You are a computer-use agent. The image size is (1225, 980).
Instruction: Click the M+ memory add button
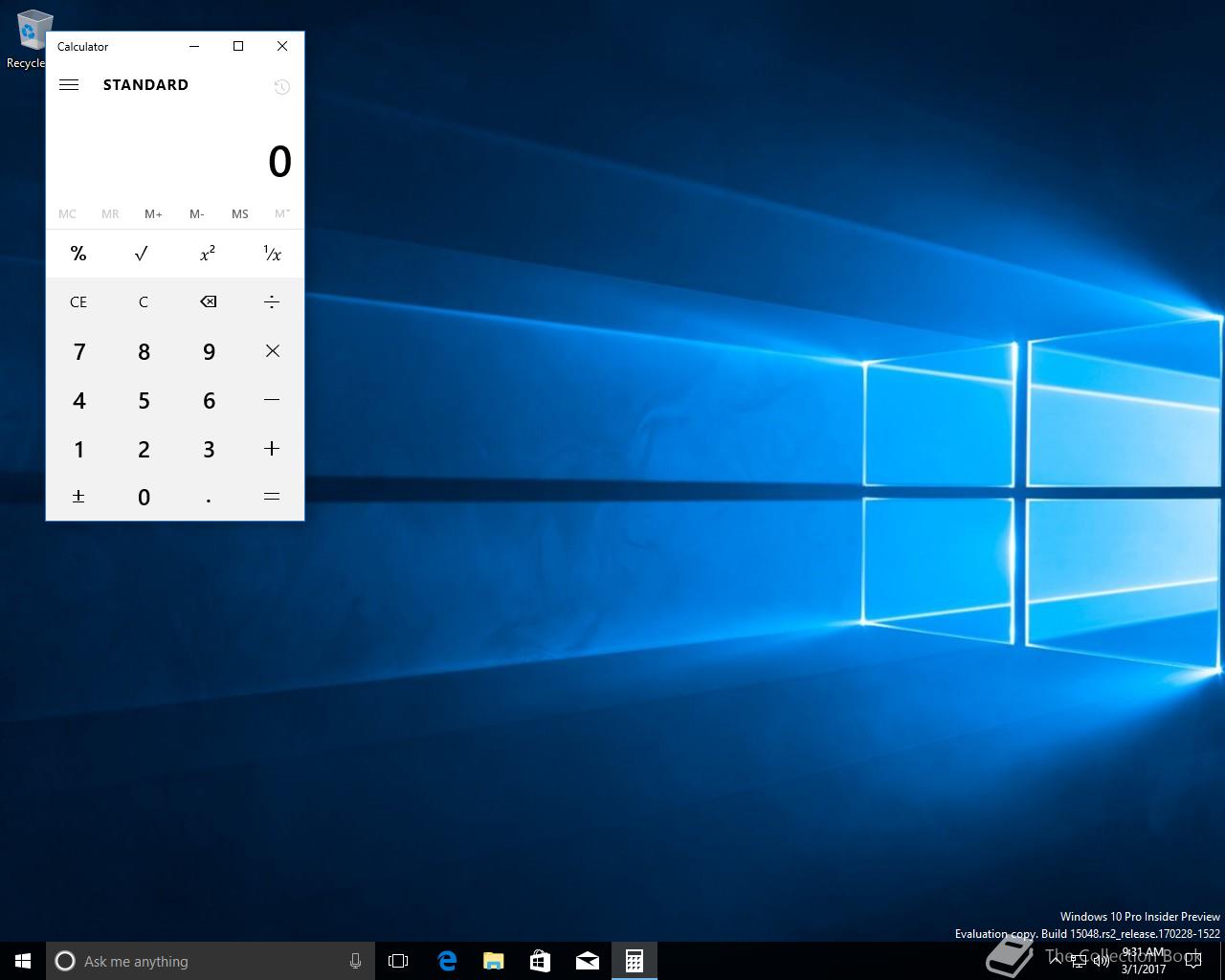click(153, 213)
